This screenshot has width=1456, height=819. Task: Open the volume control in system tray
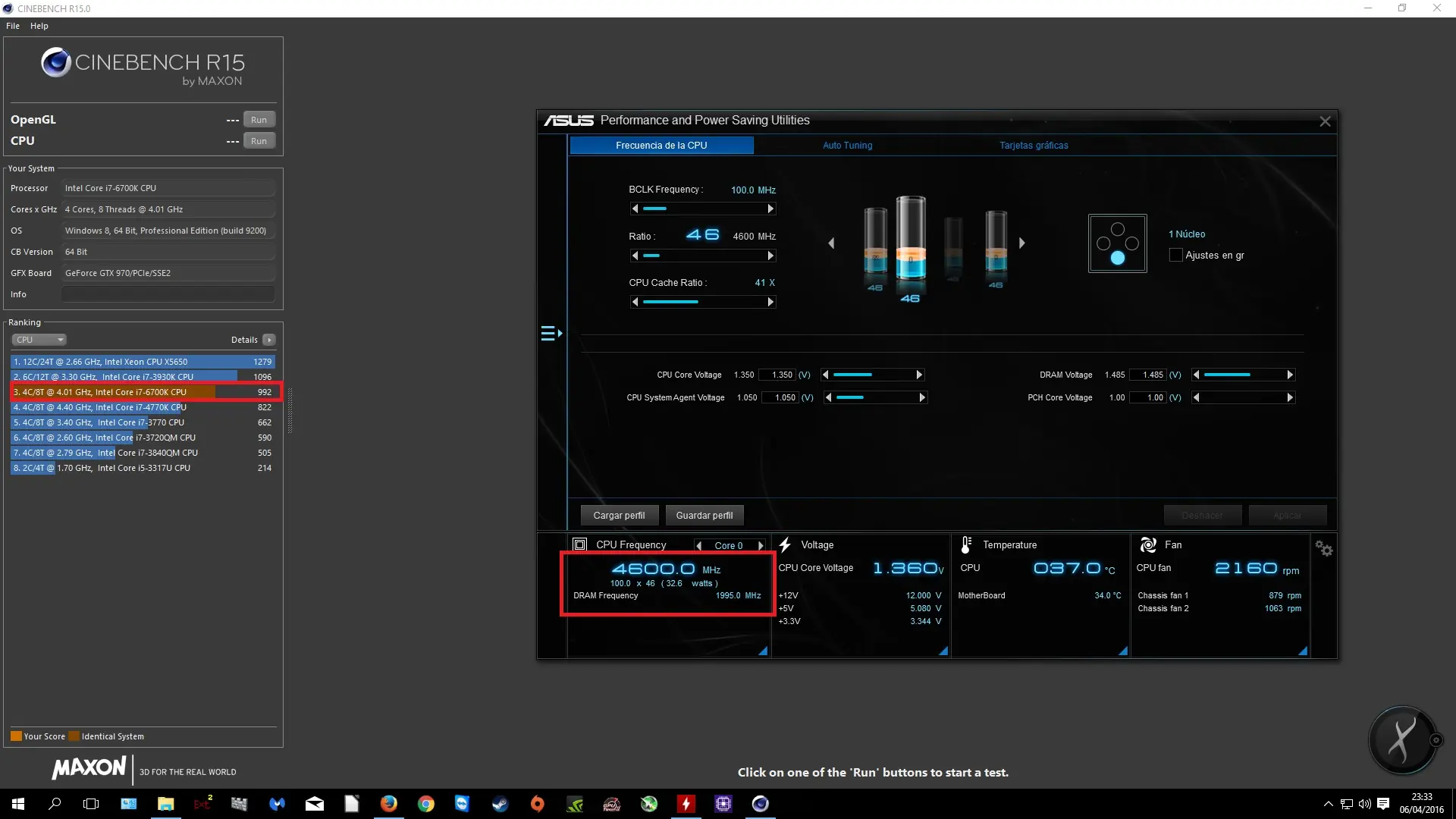(x=1364, y=804)
